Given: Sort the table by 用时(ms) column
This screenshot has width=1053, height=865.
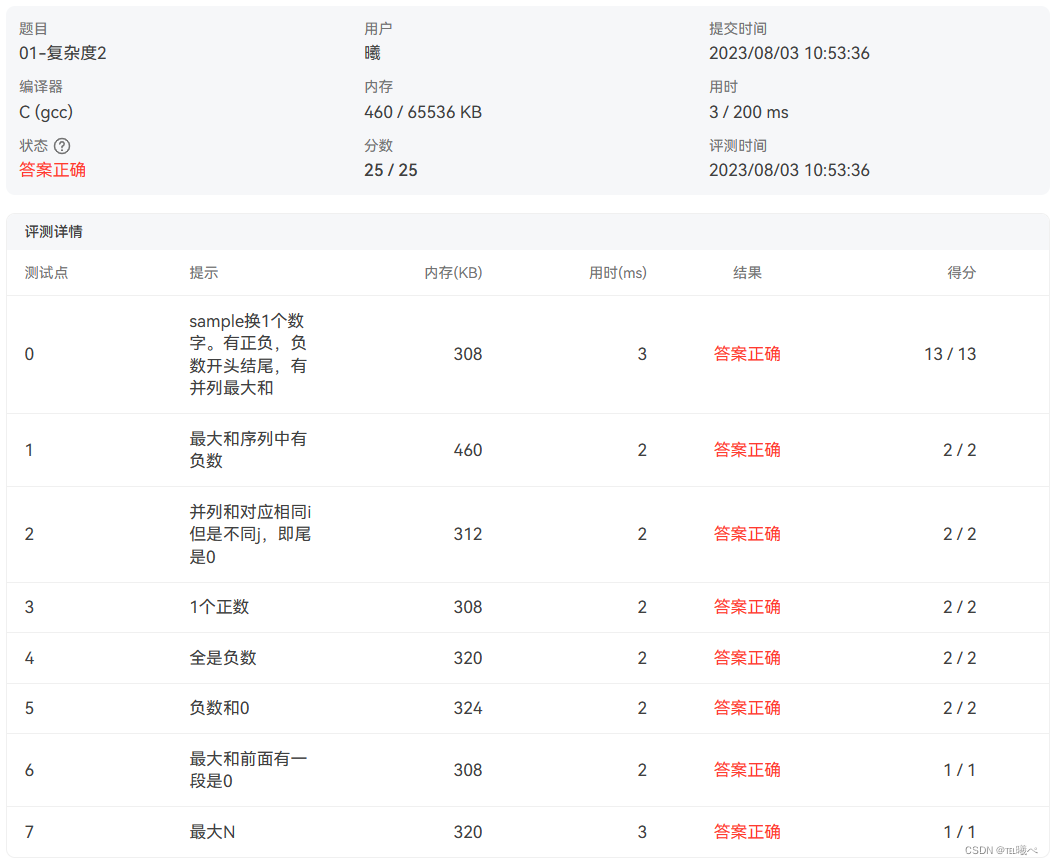Looking at the screenshot, I should click(616, 272).
